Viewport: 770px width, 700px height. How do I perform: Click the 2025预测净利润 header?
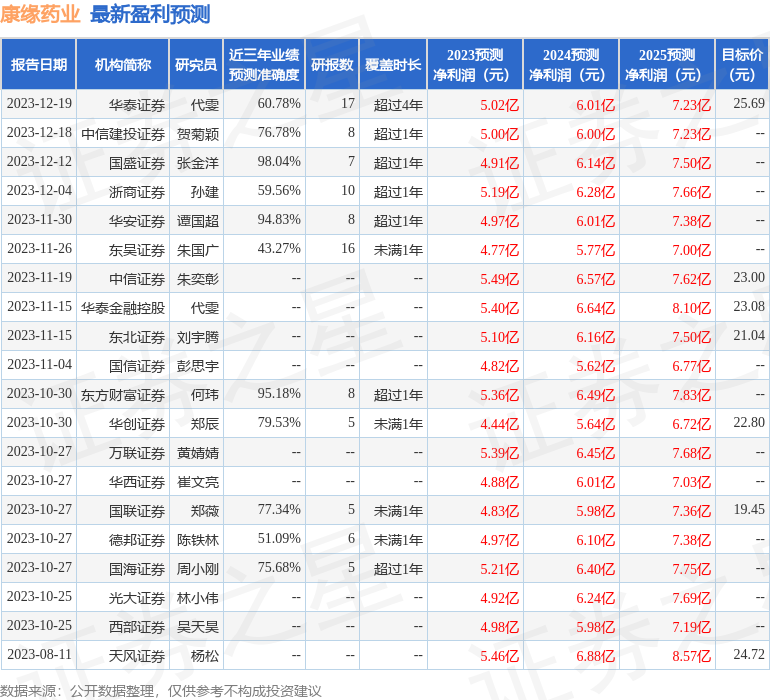[667, 64]
